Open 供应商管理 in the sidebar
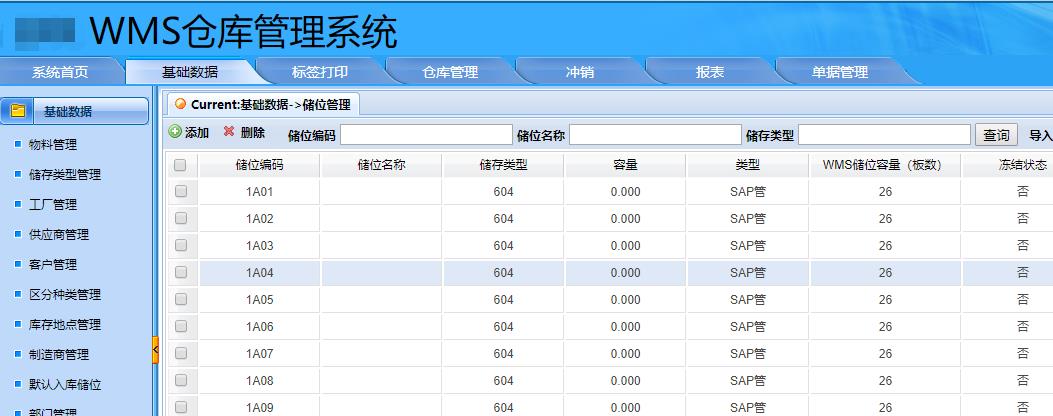 (x=59, y=235)
